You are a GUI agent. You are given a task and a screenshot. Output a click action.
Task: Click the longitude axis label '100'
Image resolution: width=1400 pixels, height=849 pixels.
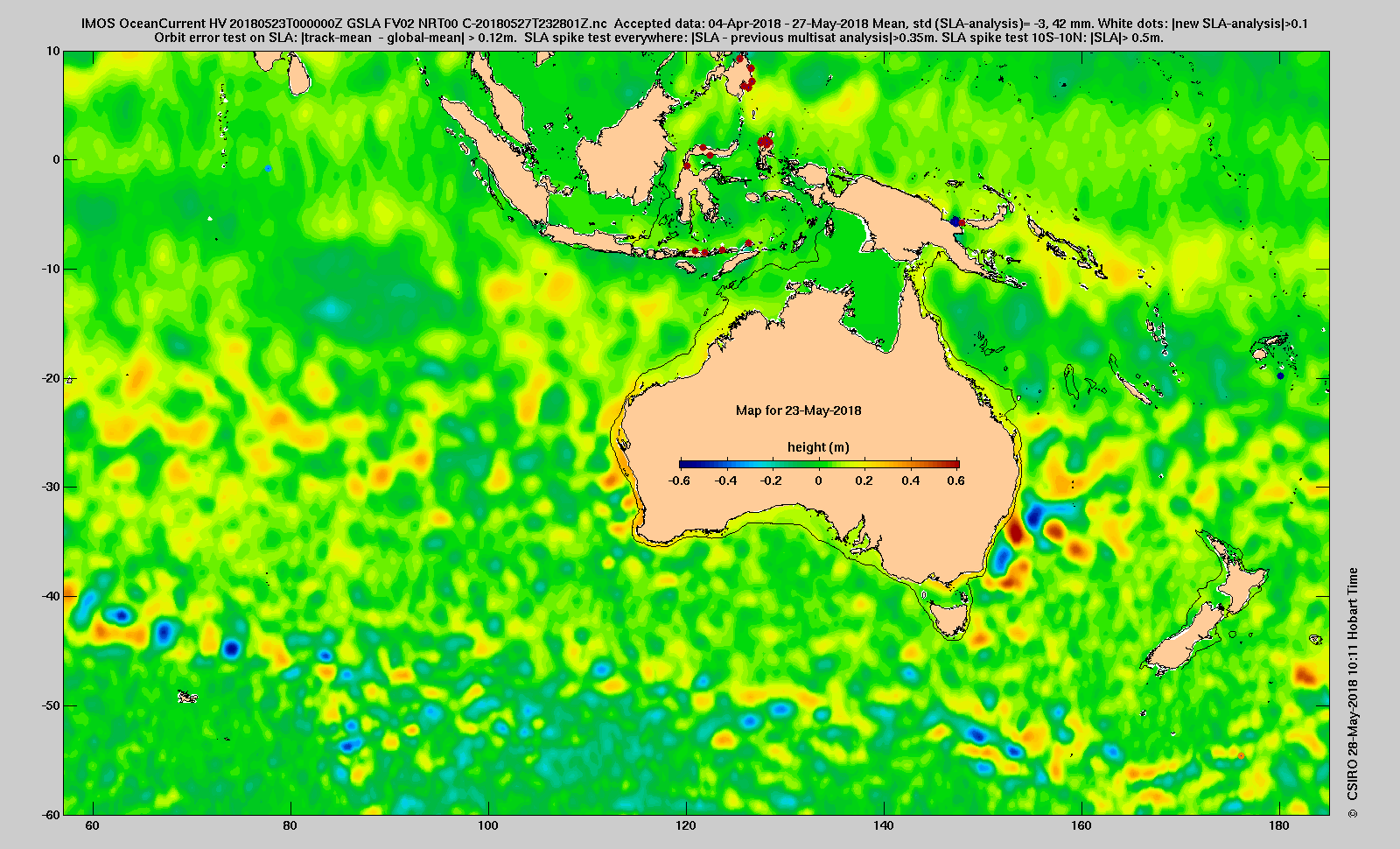(x=488, y=826)
